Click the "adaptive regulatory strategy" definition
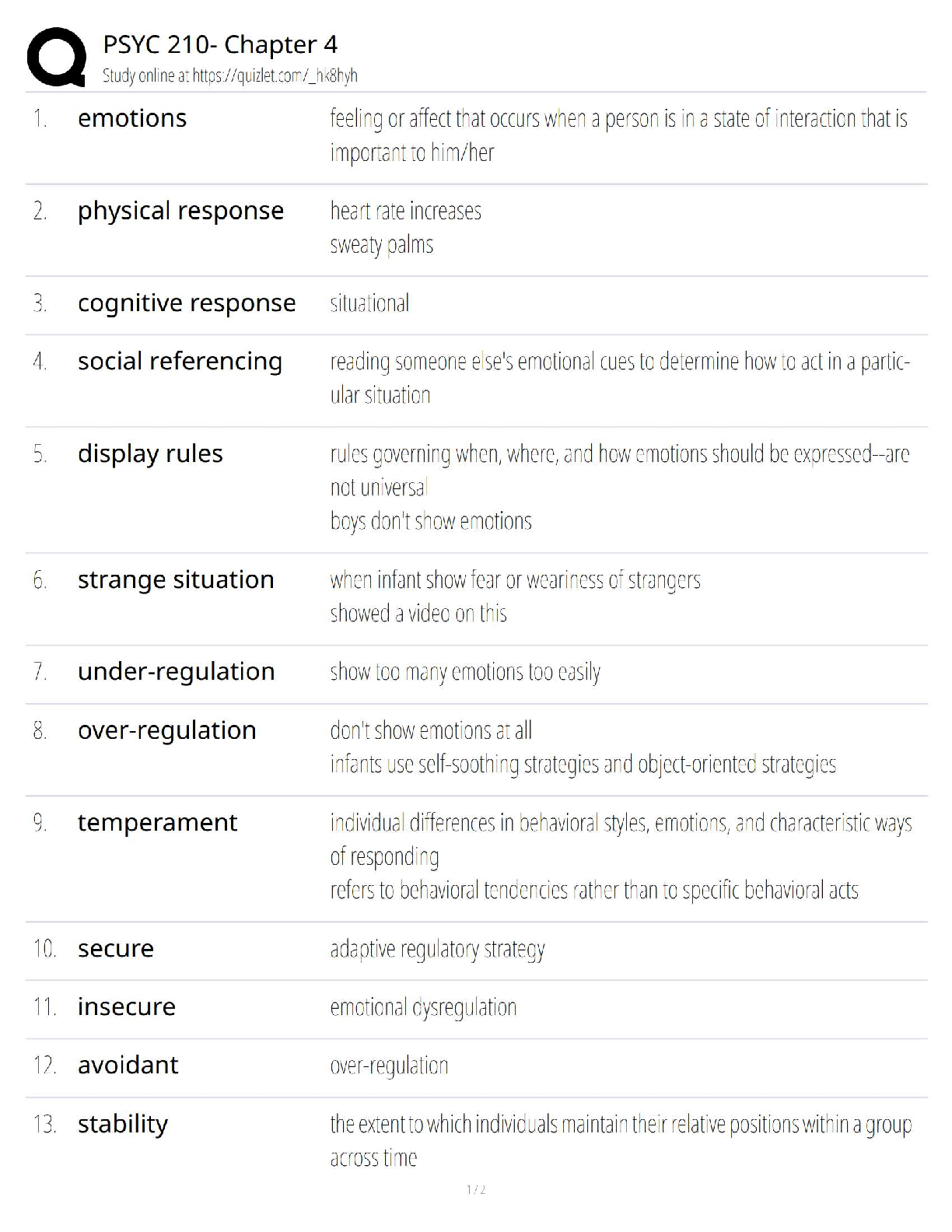The width and height of the screenshot is (952, 1232). 437,949
